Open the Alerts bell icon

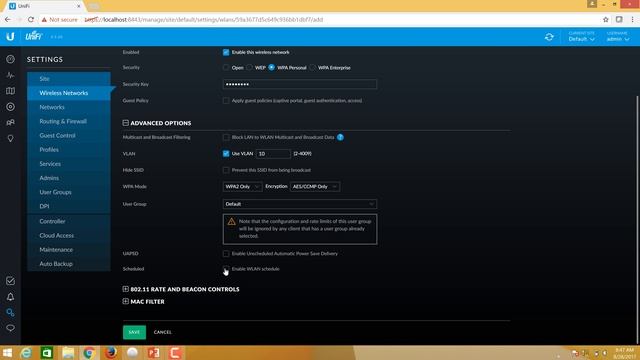(10, 297)
